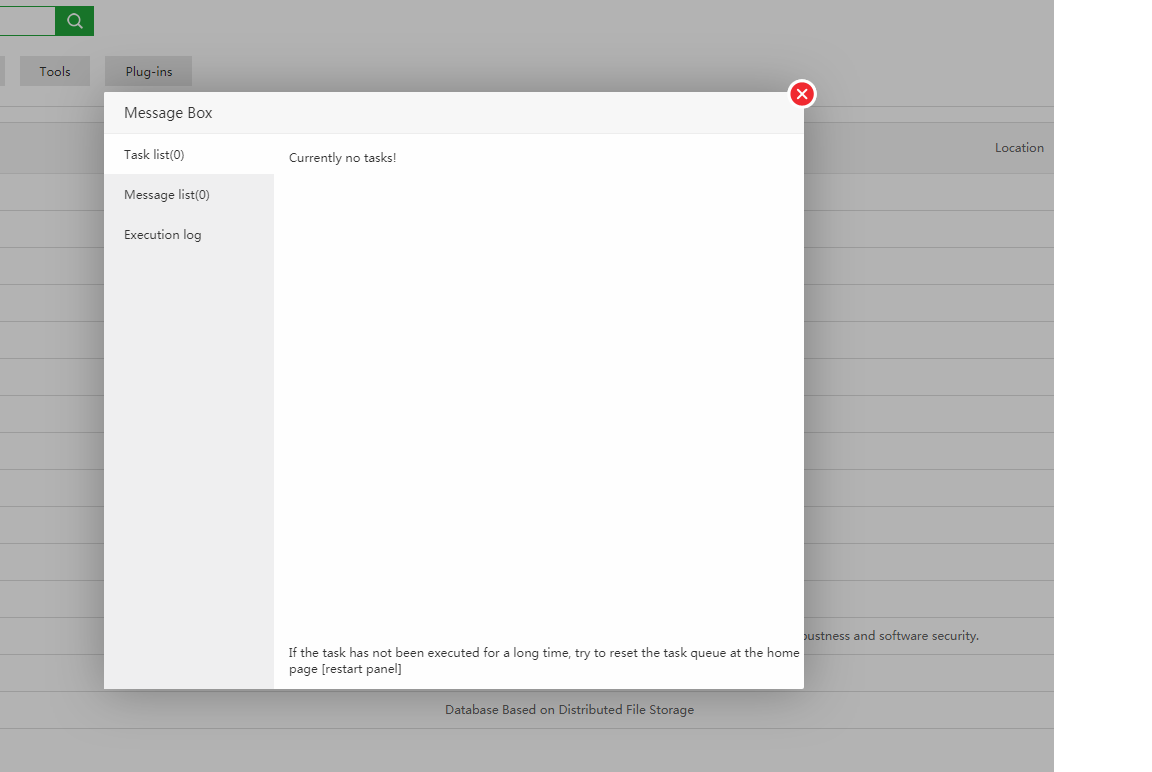Click 'Currently no tasks!' text
This screenshot has width=1152, height=772.
(342, 157)
